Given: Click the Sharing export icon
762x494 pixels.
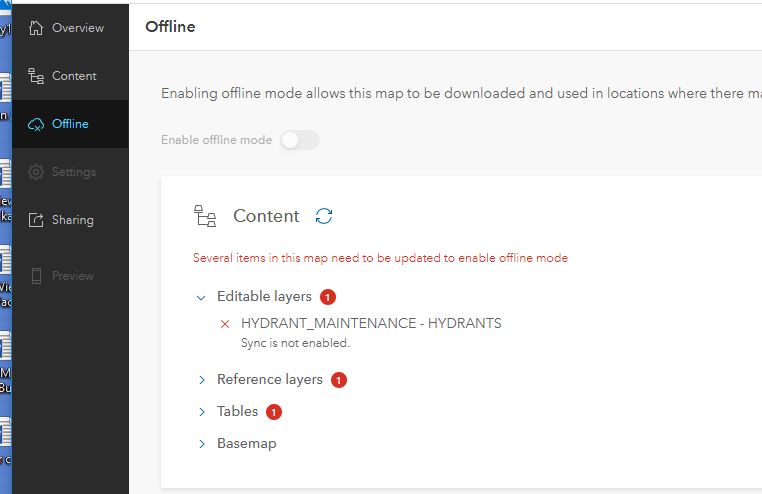Looking at the screenshot, I should pyautogui.click(x=35, y=220).
